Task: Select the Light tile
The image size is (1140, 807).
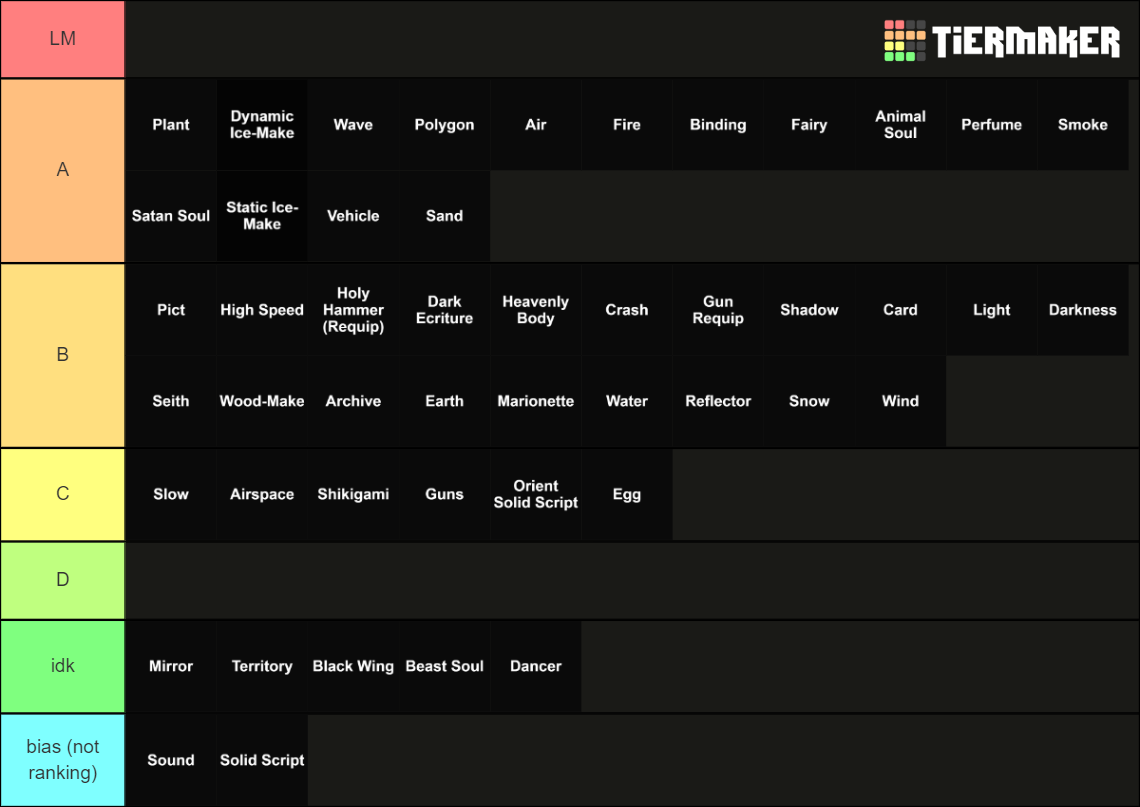Action: pyautogui.click(x=992, y=310)
